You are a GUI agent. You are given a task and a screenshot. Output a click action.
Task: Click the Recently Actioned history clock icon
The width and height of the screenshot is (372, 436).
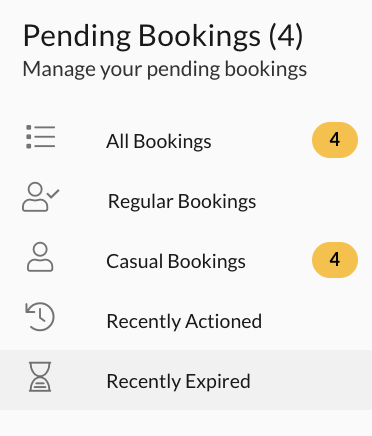click(x=40, y=317)
